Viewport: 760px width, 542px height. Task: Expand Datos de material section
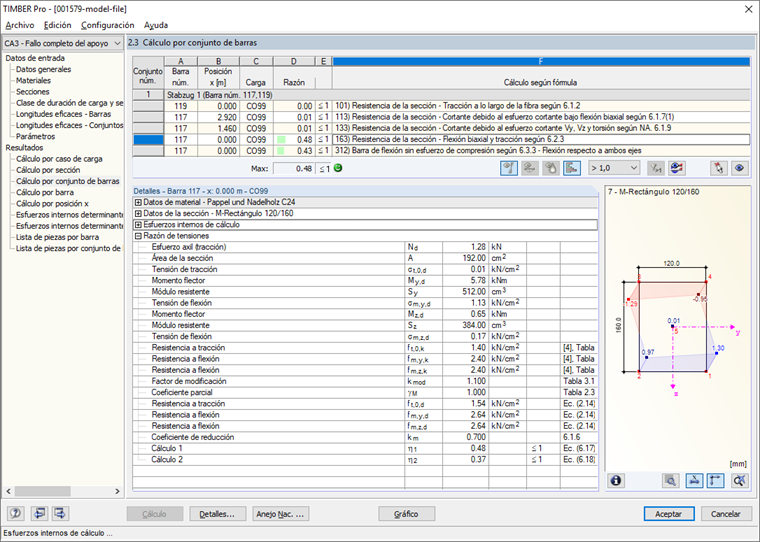tap(138, 202)
